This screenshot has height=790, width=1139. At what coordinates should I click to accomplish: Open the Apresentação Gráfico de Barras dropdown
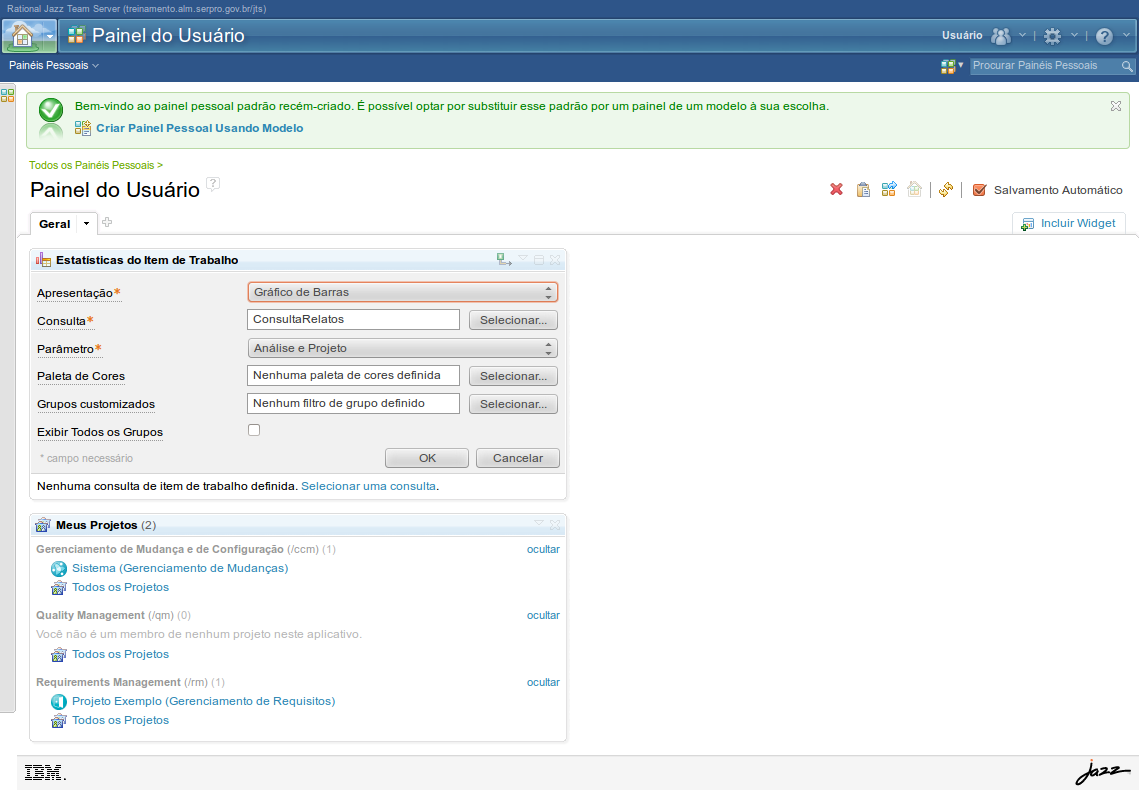pyautogui.click(x=402, y=292)
